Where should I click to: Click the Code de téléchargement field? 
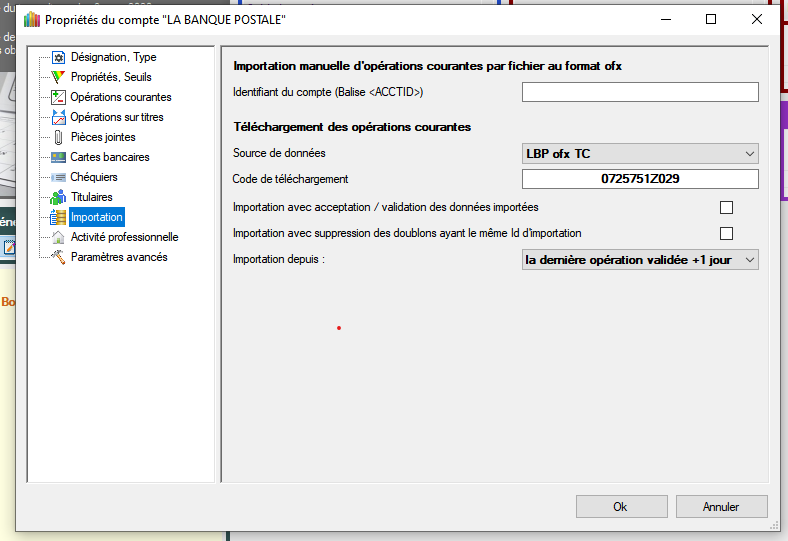[x=640, y=180]
